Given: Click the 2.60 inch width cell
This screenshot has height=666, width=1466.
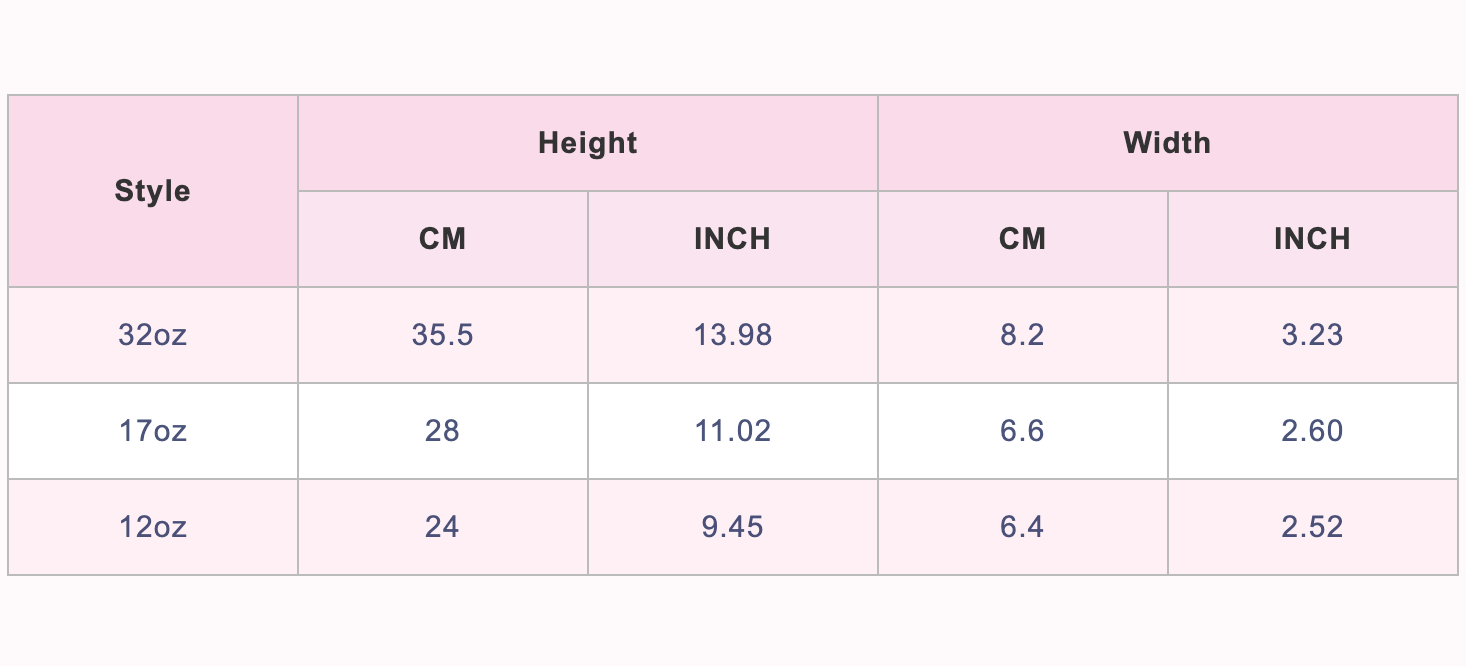Looking at the screenshot, I should click(x=1312, y=431).
